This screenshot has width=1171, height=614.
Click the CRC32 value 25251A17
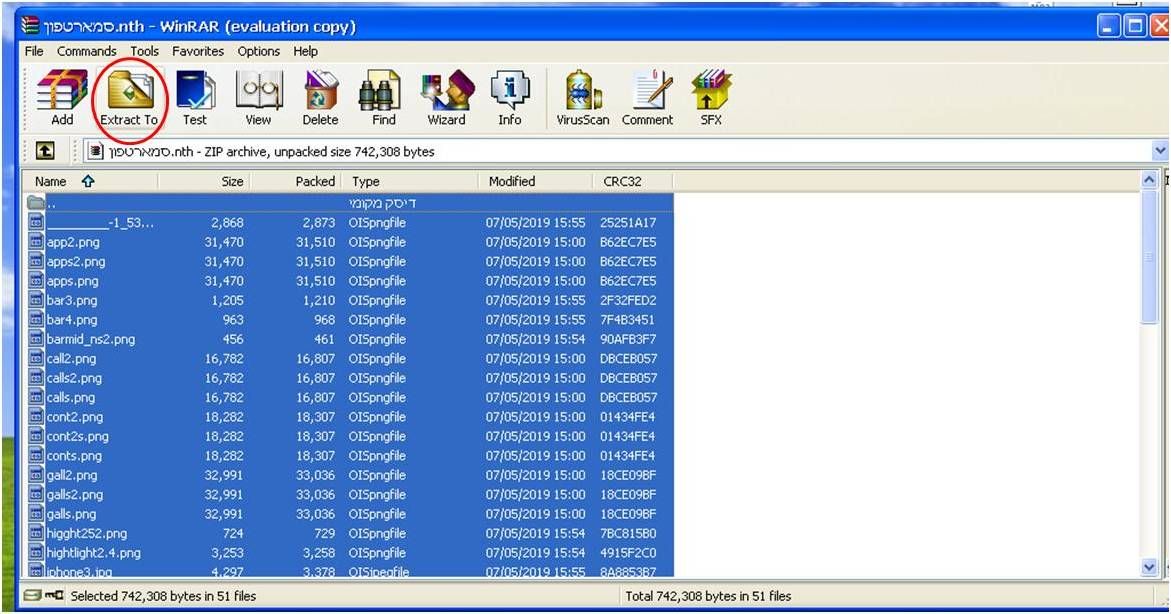coord(628,223)
